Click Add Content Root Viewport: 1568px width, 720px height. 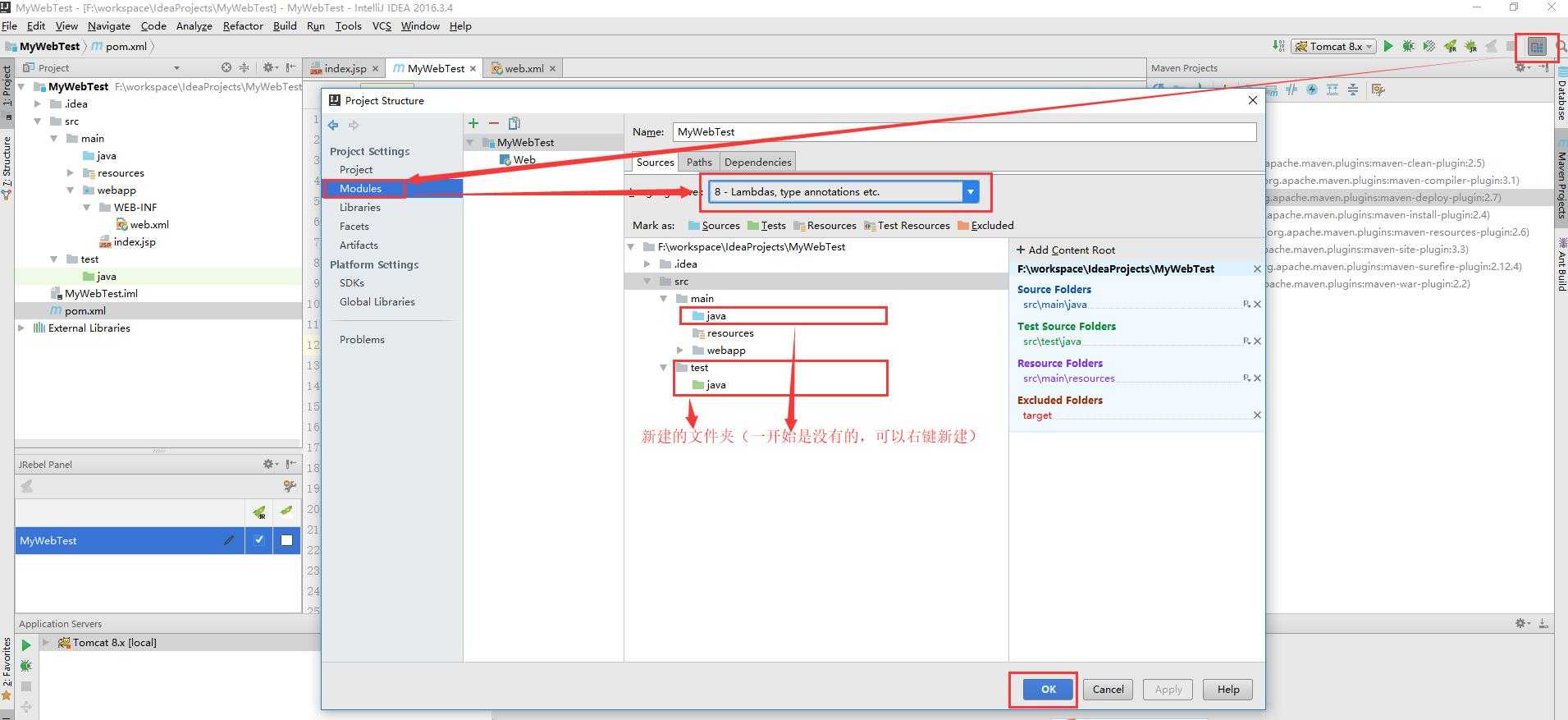point(1066,250)
